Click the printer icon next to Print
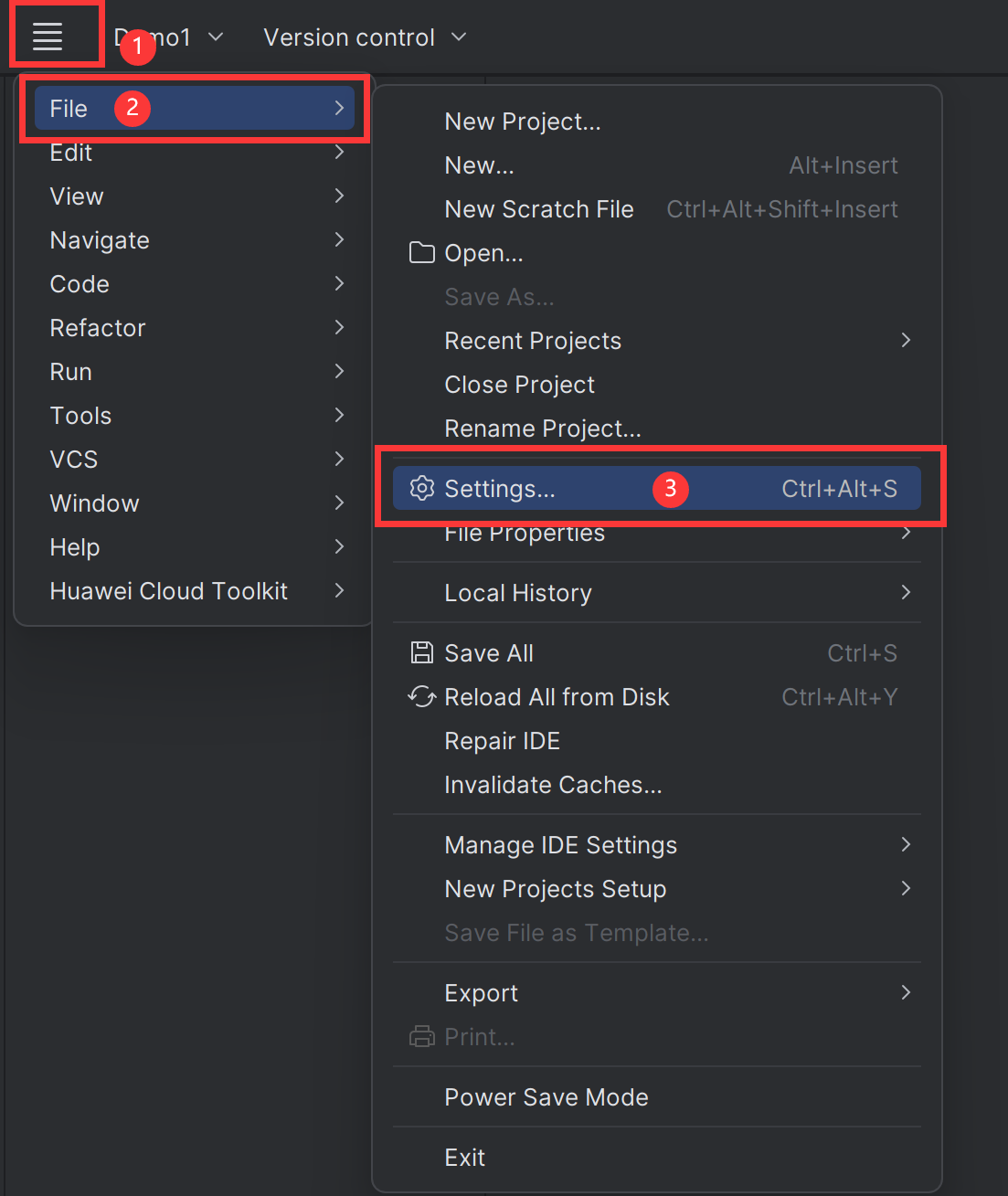This screenshot has width=1008, height=1196. [x=421, y=1036]
